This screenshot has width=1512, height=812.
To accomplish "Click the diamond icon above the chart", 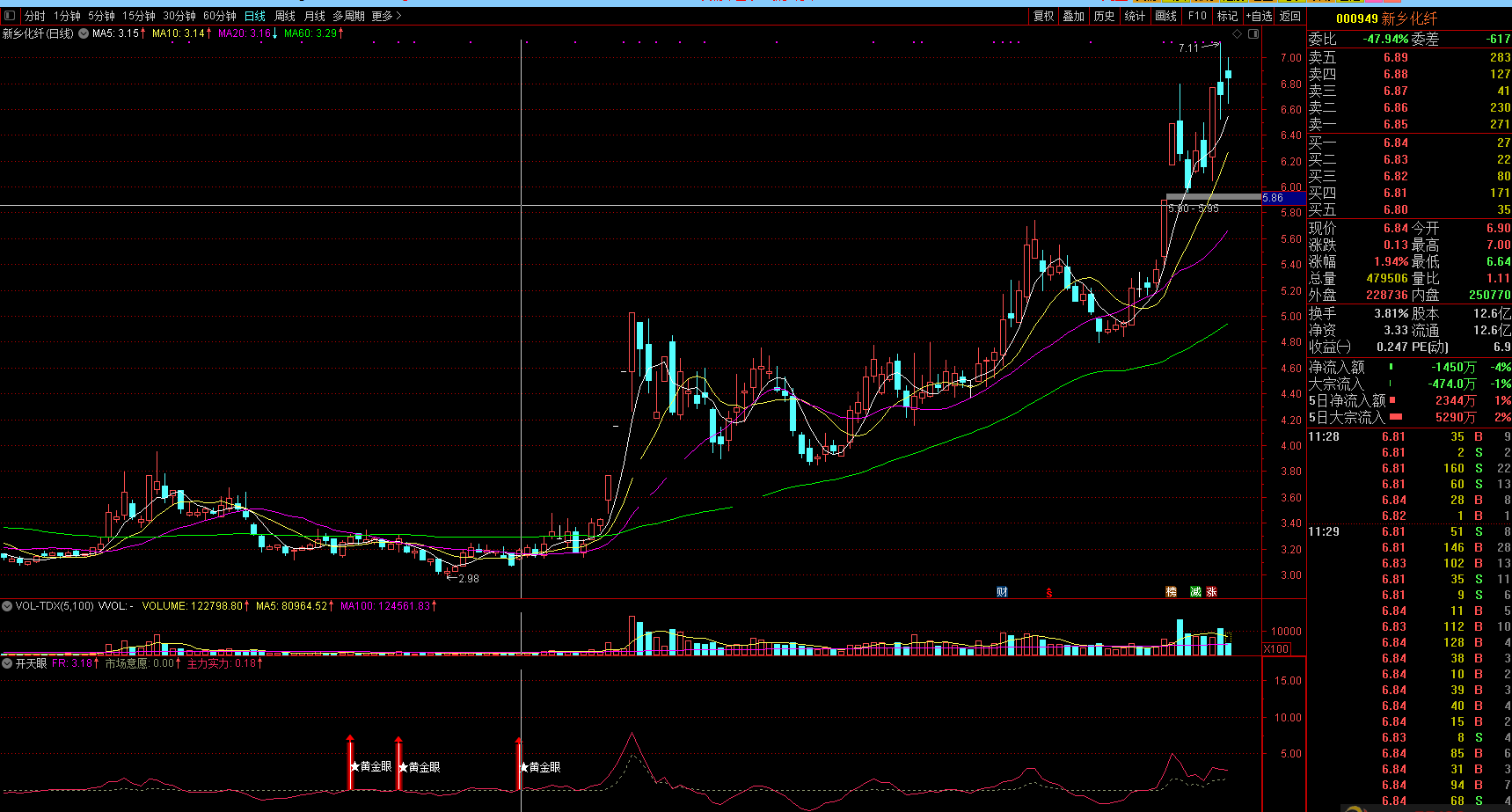I will pos(1238,34).
